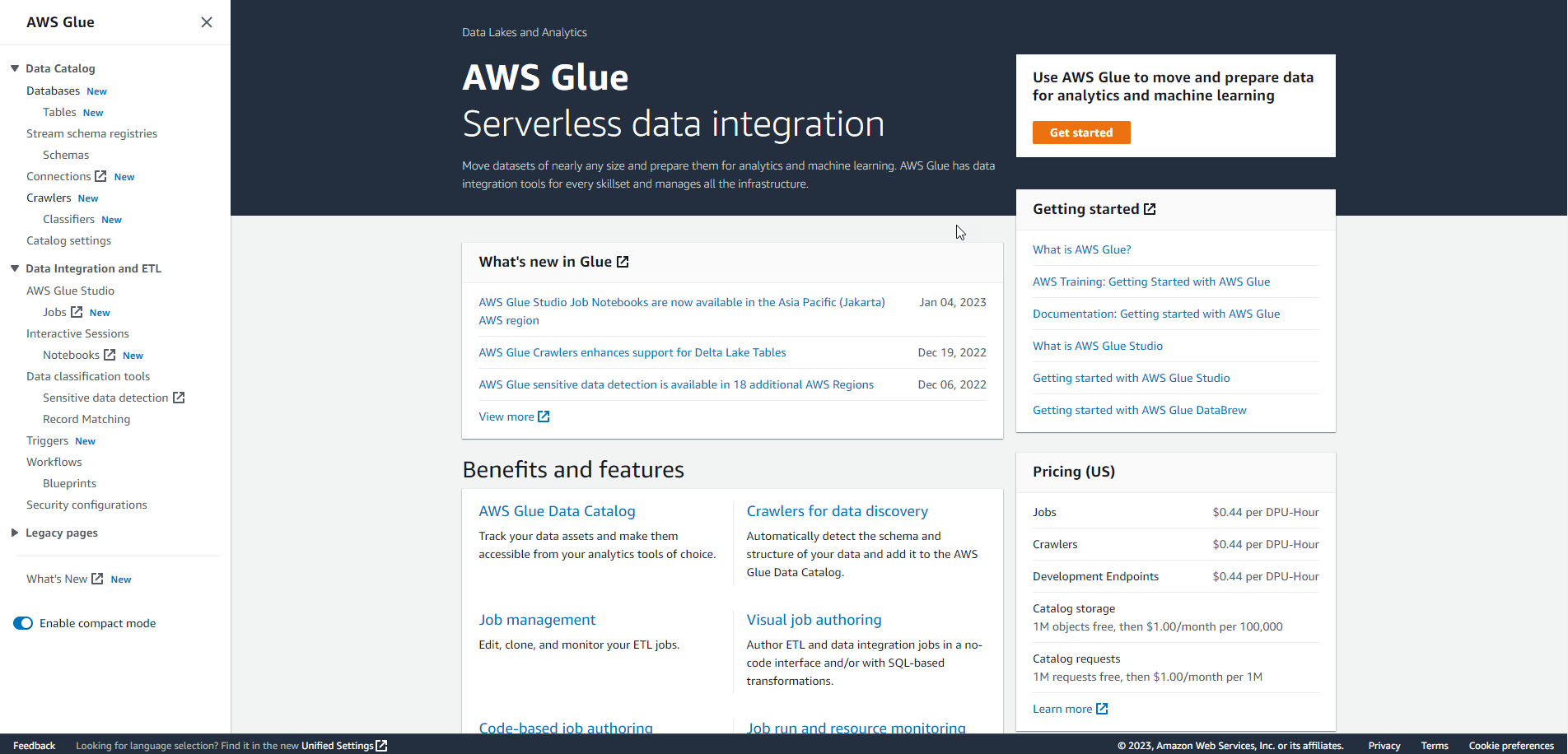Open Interactive Sessions
The height and width of the screenshot is (754, 1568).
click(77, 333)
